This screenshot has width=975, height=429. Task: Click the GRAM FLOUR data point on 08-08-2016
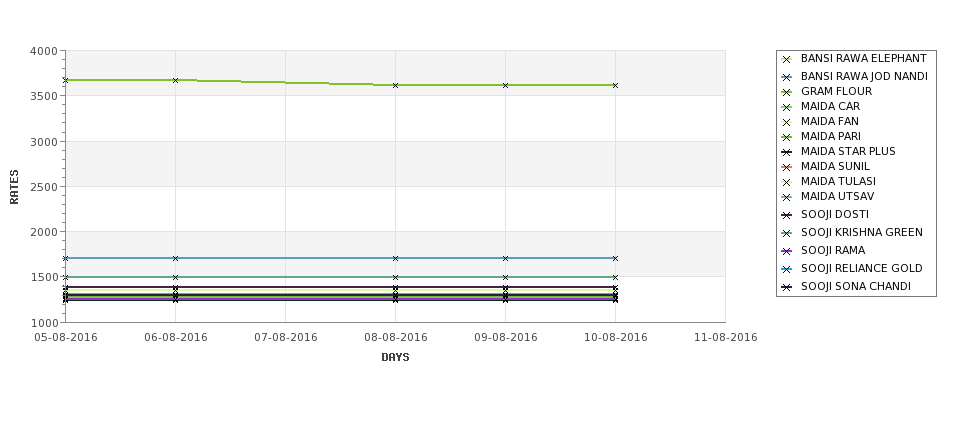[x=395, y=85]
